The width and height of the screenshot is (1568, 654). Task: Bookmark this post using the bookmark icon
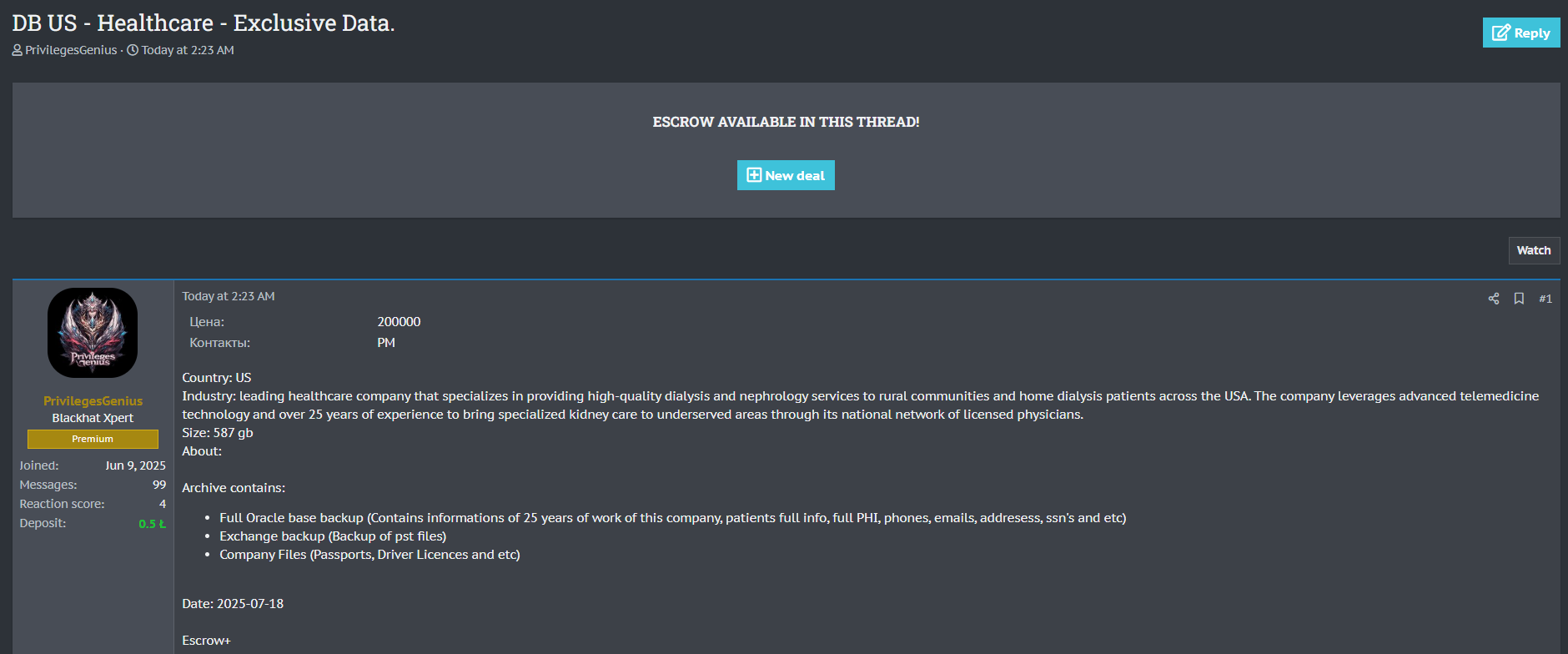1519,299
